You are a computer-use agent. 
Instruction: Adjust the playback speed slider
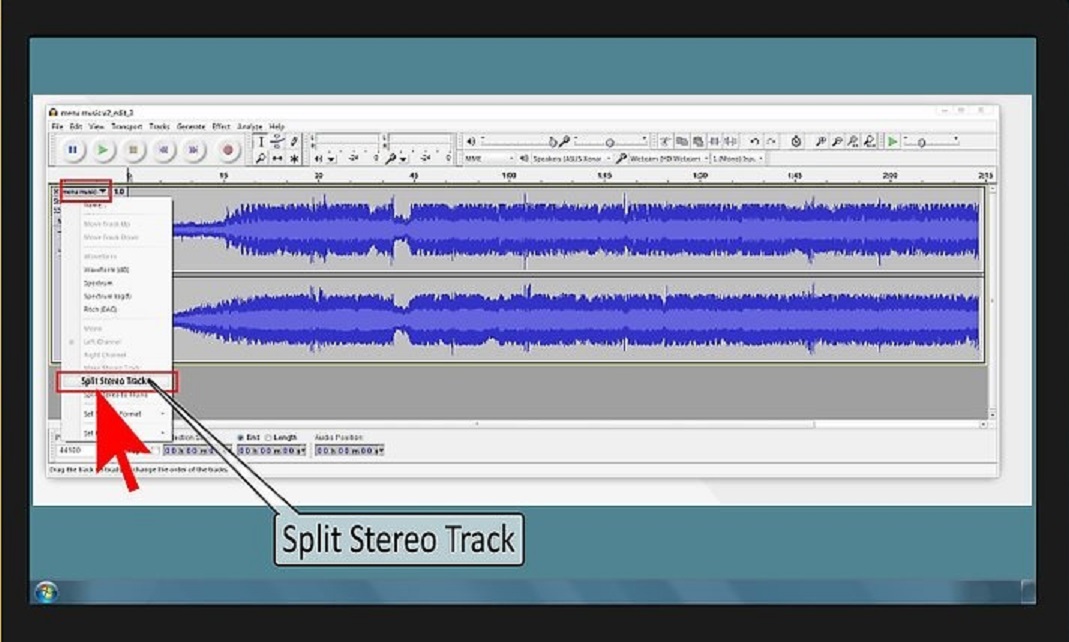[931, 142]
